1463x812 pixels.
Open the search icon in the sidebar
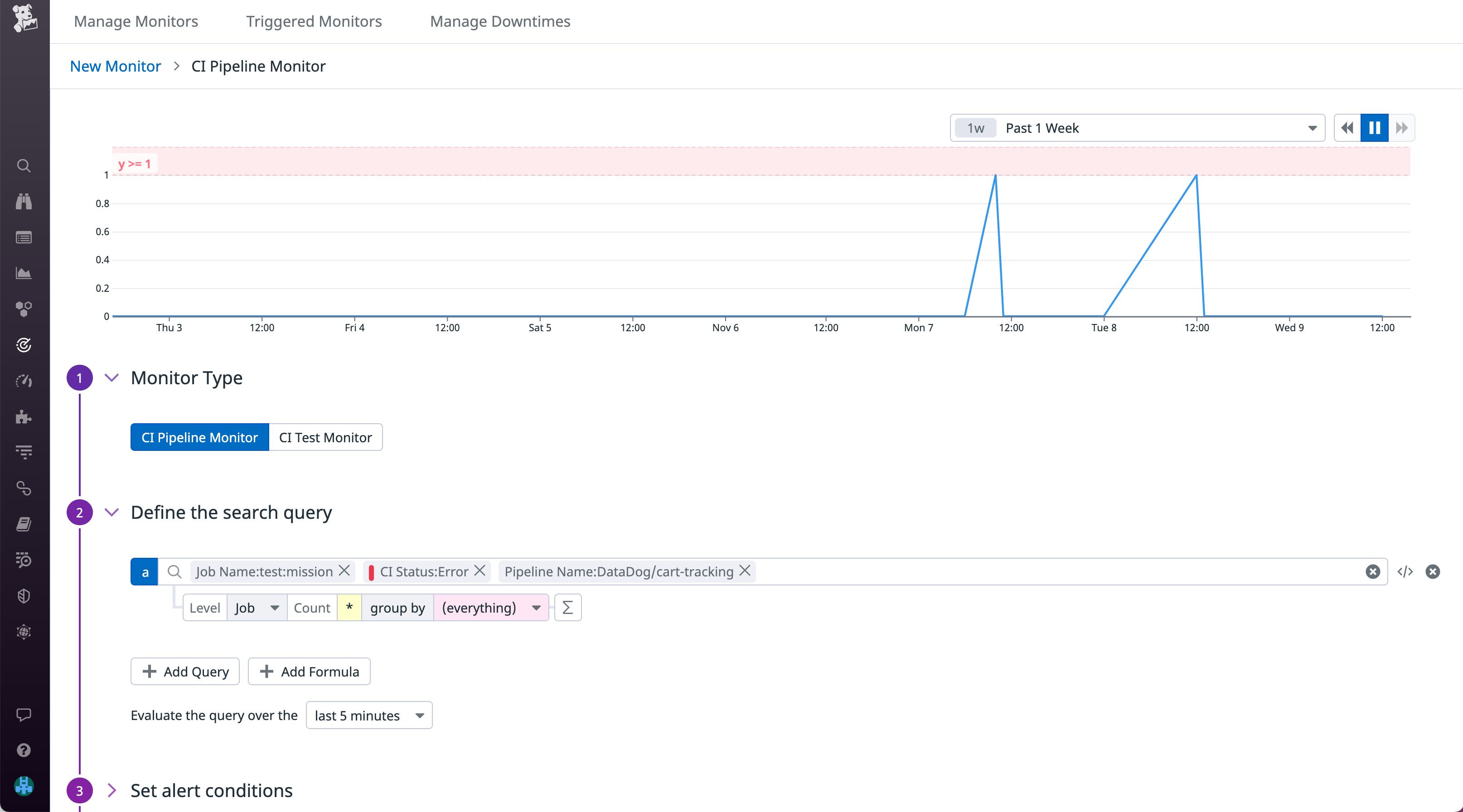pyautogui.click(x=23, y=165)
